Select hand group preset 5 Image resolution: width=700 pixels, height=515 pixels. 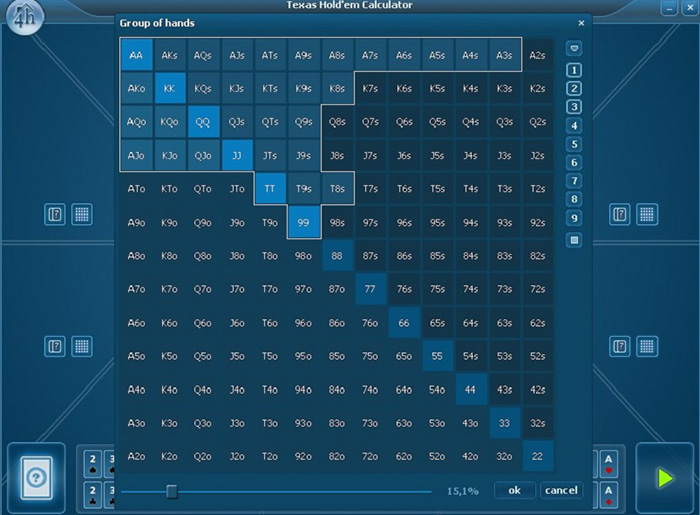[x=574, y=144]
